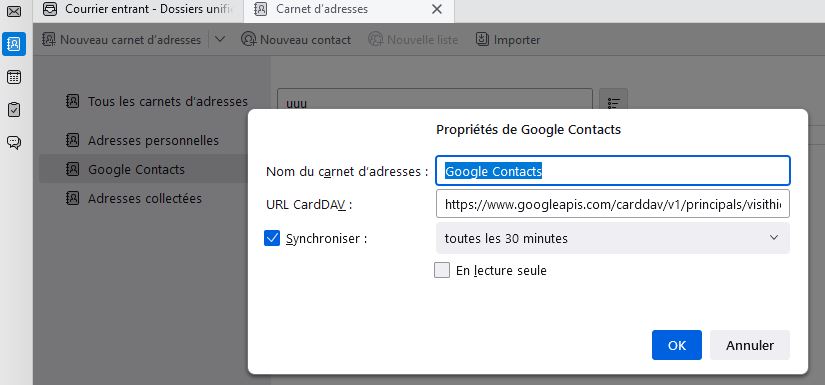Open the sync interval dropdown, toutes les 30 minutes
Viewport: 825px width, 385px height.
612,238
